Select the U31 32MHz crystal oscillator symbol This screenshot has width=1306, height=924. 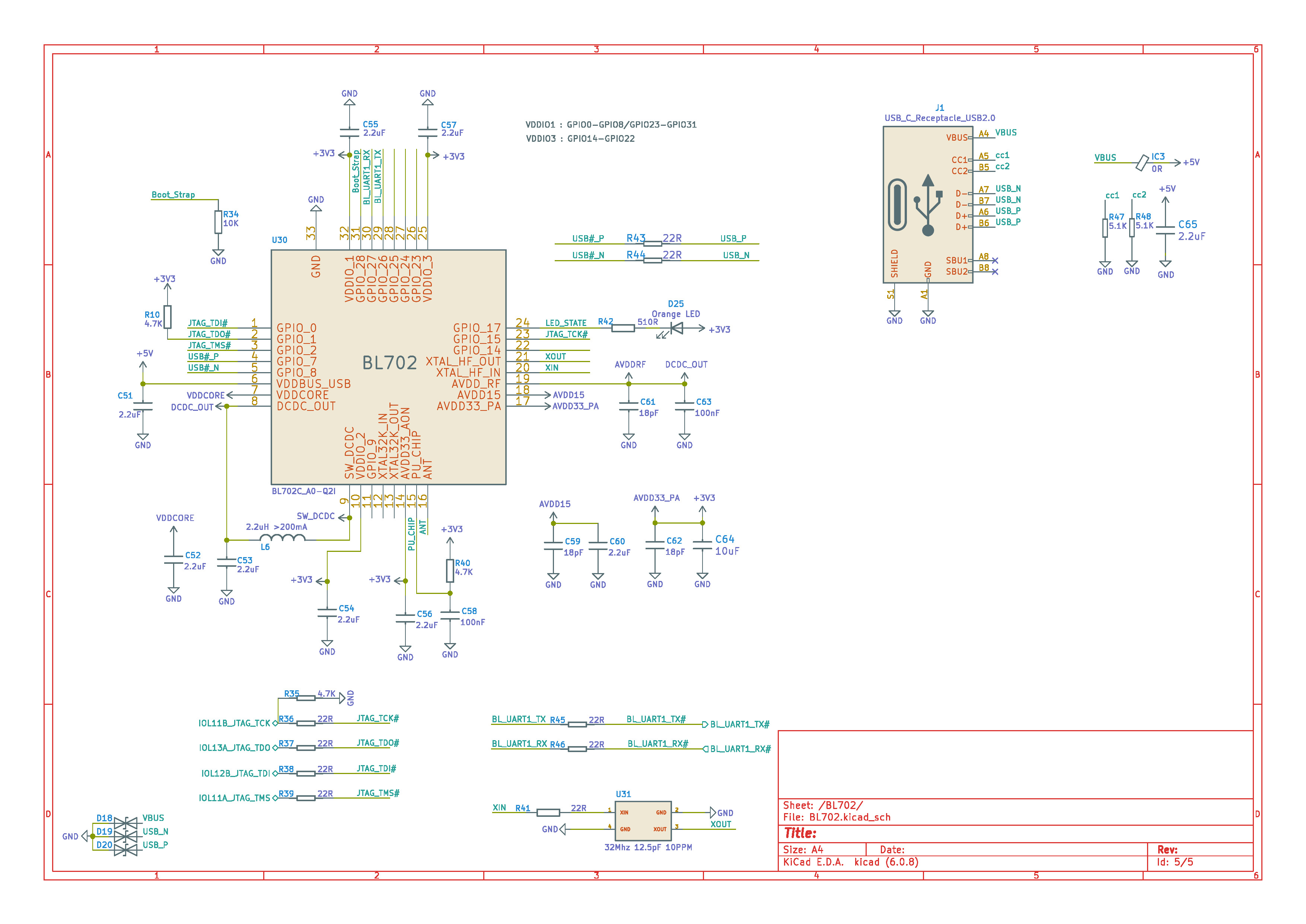pyautogui.click(x=643, y=821)
